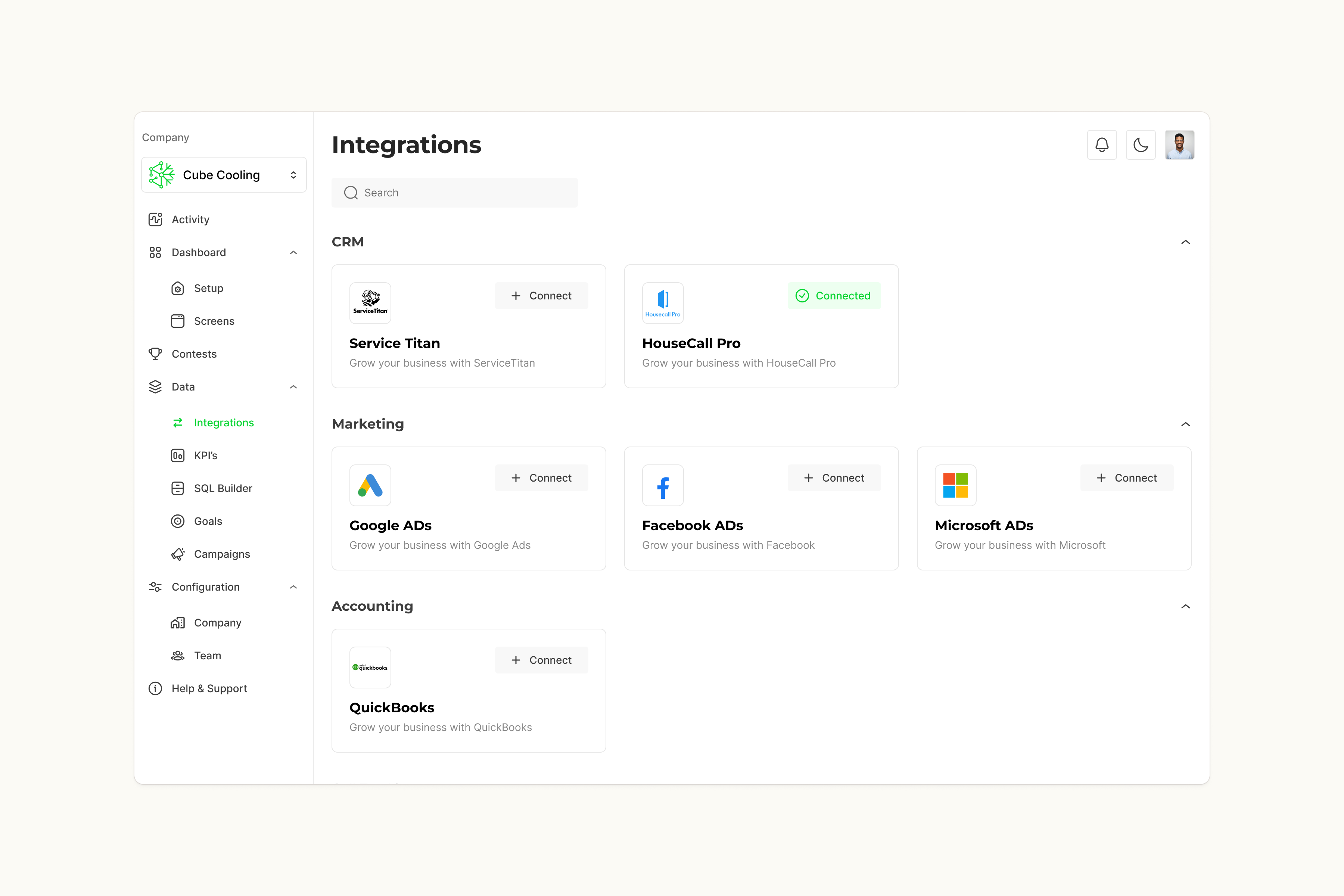Click the Configuration sliders icon

155,587
